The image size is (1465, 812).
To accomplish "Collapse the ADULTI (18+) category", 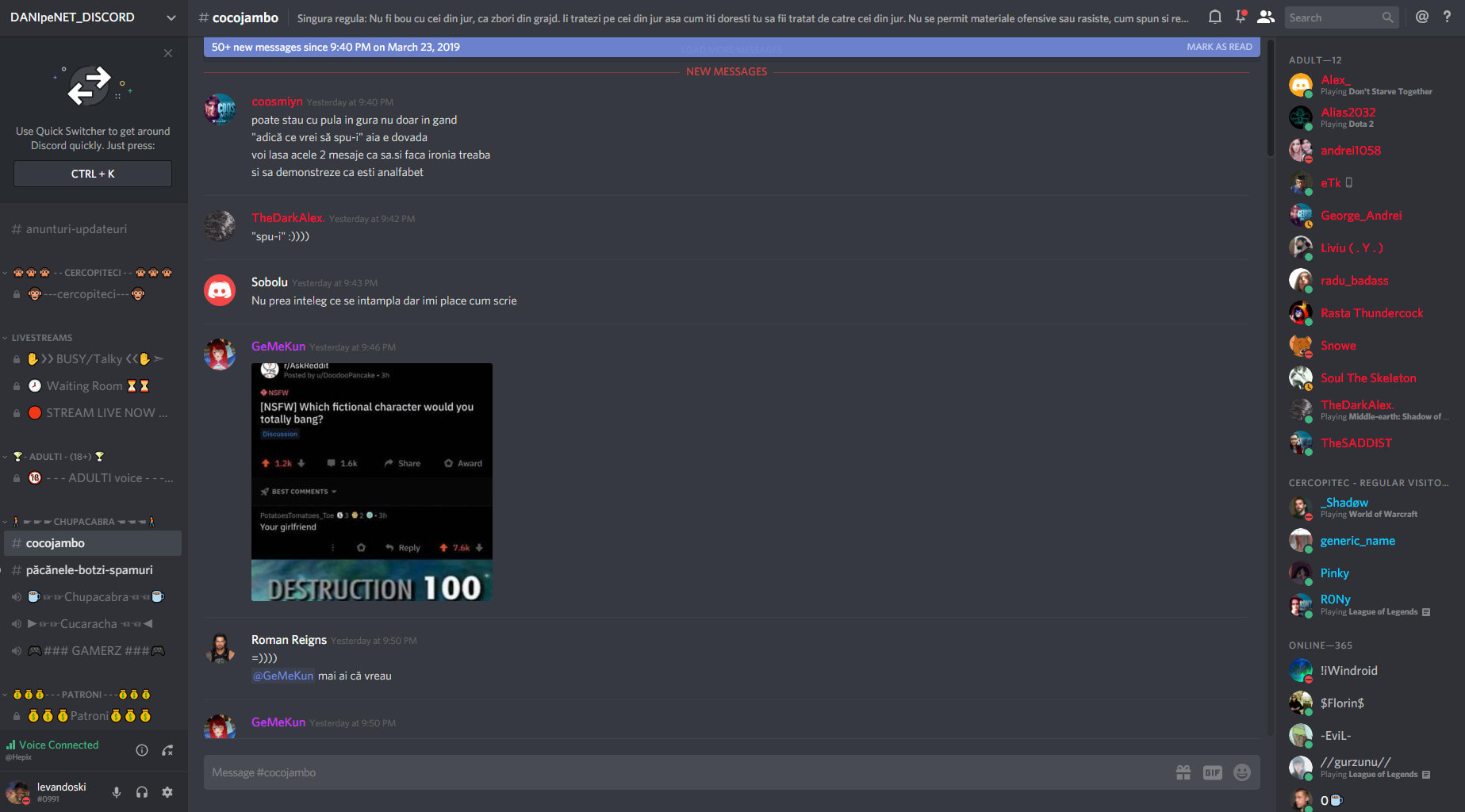I will coord(54,457).
